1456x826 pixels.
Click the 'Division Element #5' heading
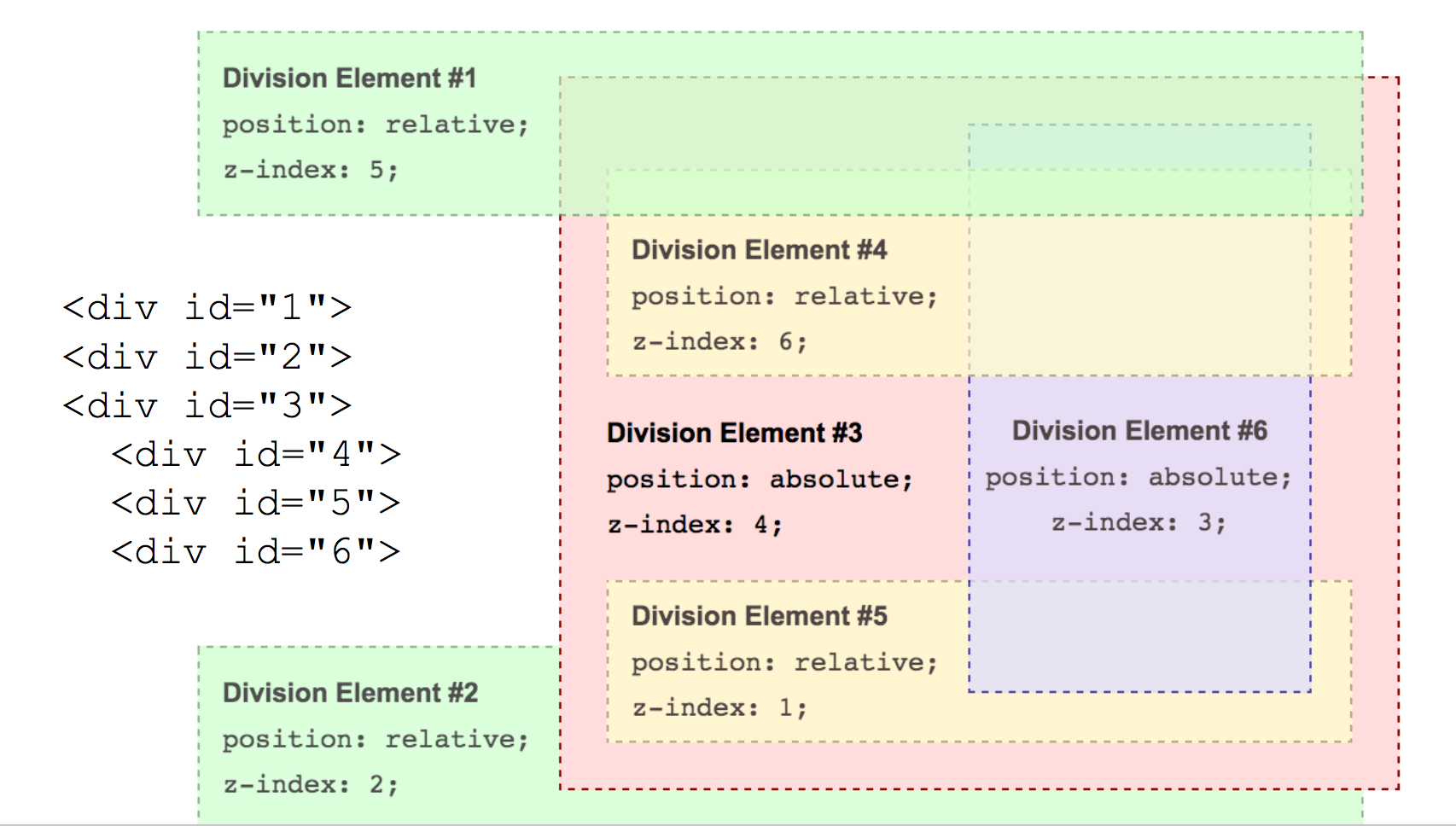pyautogui.click(x=759, y=616)
